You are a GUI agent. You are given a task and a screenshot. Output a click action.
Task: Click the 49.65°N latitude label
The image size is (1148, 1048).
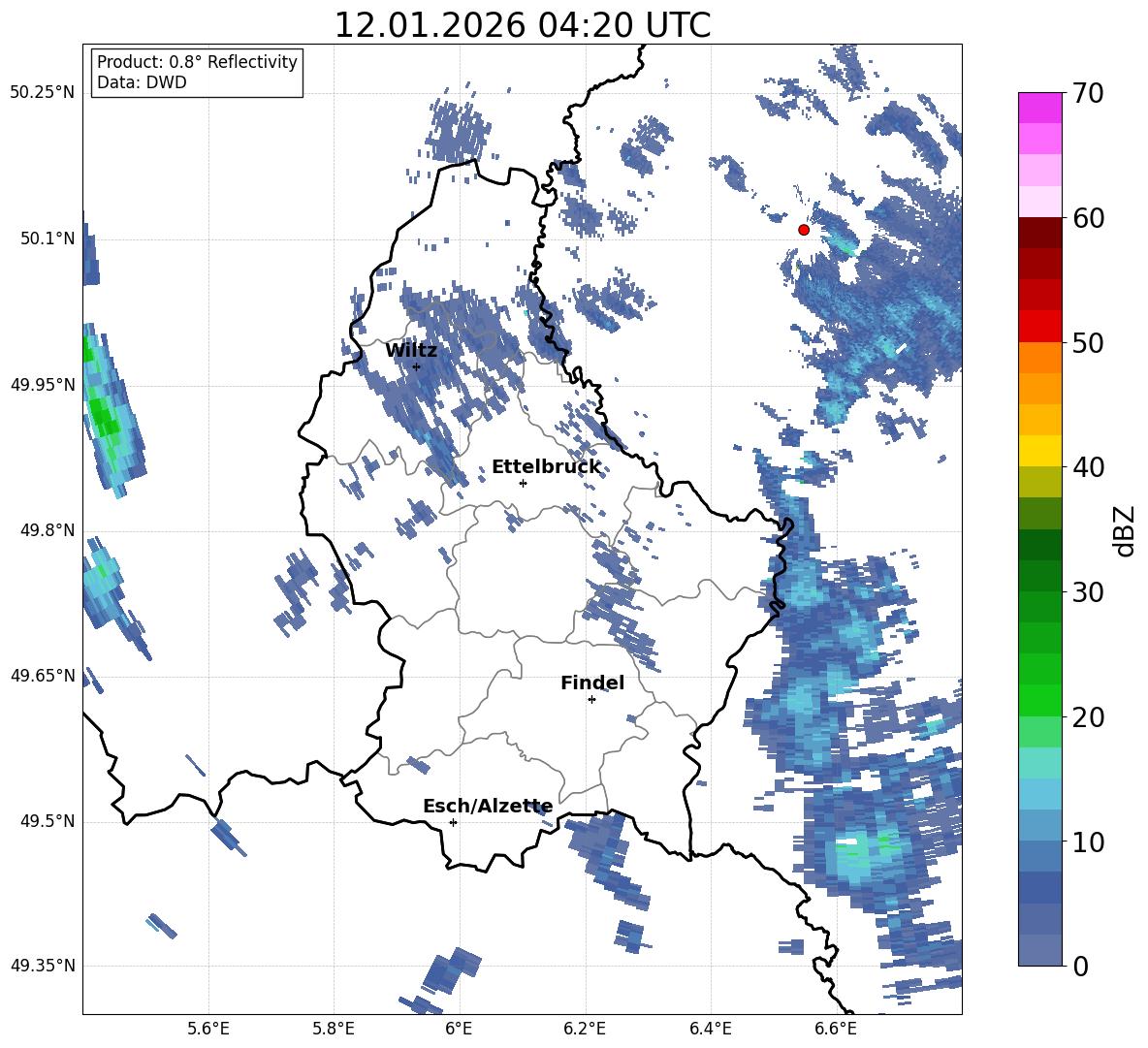coord(43,675)
